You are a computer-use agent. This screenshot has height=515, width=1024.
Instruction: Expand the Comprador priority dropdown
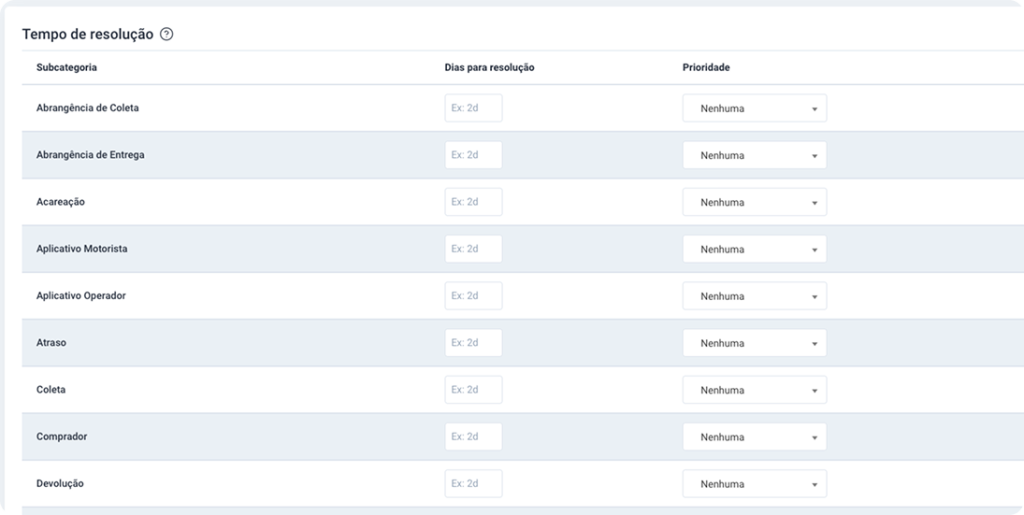pos(754,437)
